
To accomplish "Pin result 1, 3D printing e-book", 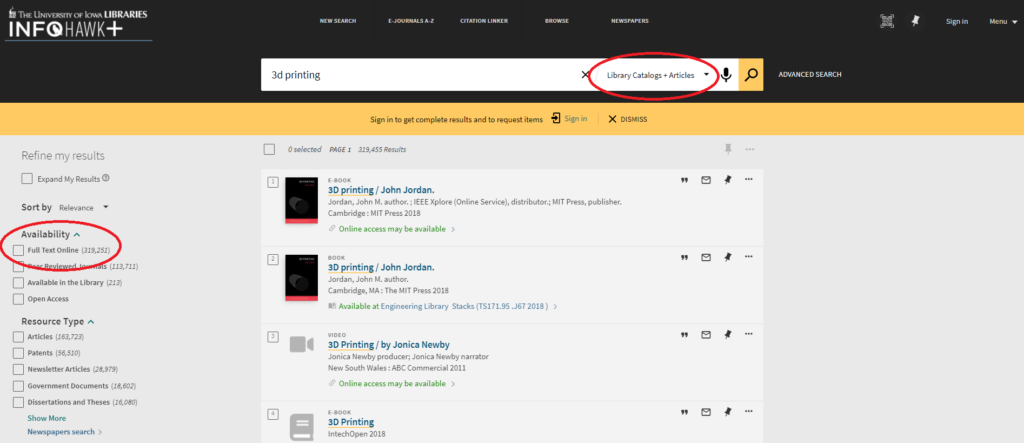I will (x=728, y=180).
